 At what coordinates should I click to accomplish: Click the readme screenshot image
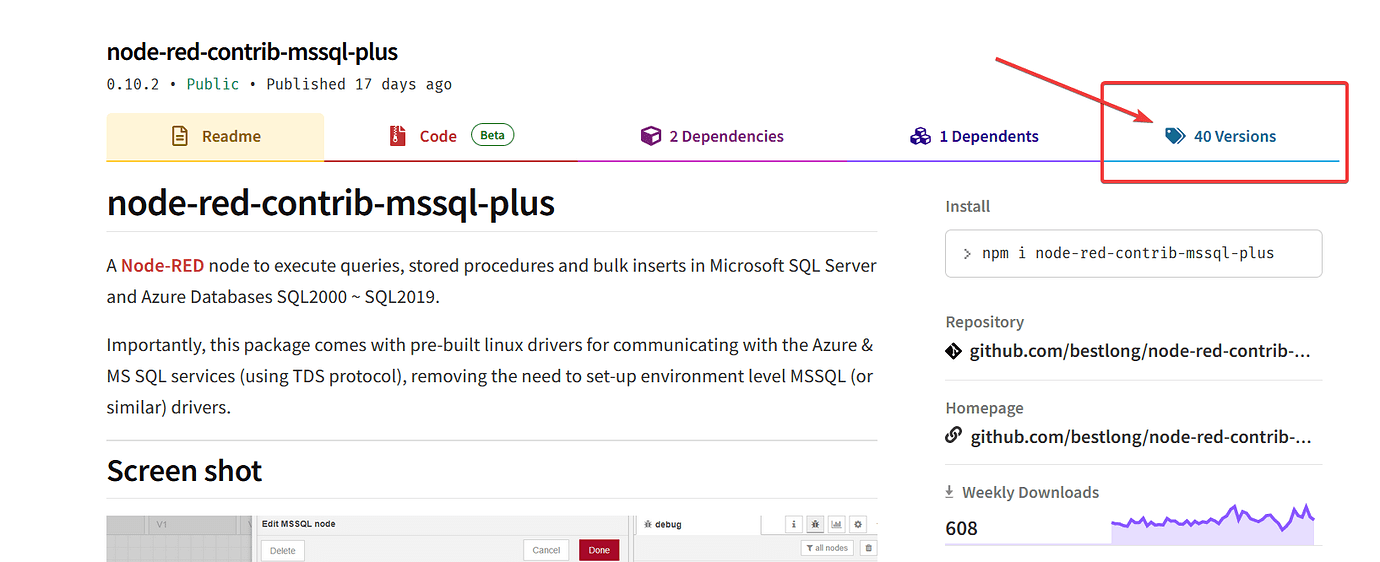coord(491,538)
